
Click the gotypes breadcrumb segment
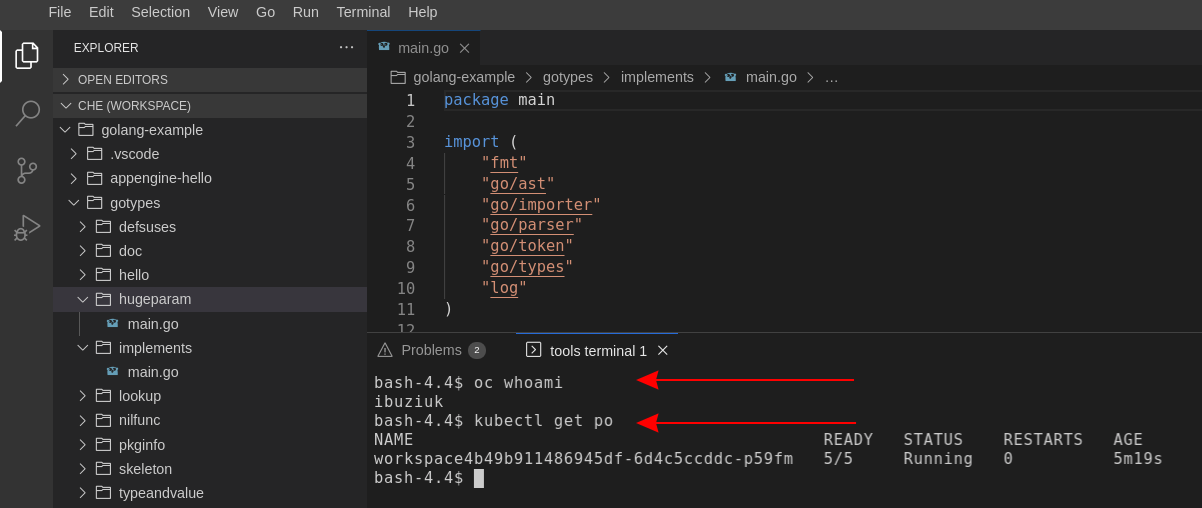tap(567, 77)
